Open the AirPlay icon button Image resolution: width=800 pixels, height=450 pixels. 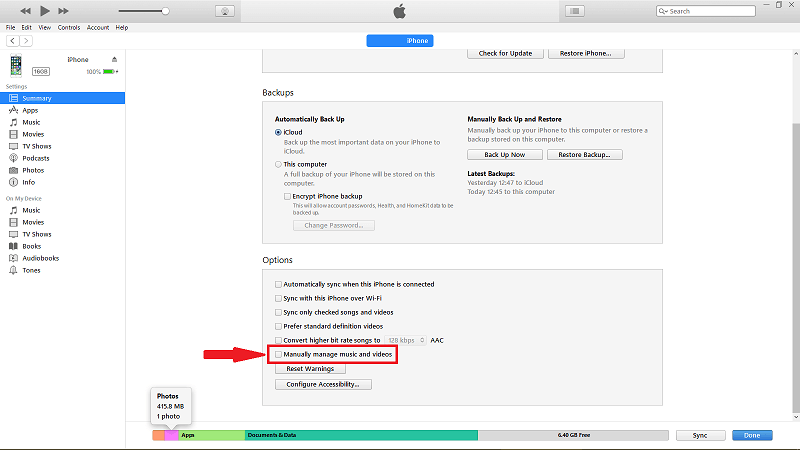click(x=224, y=11)
